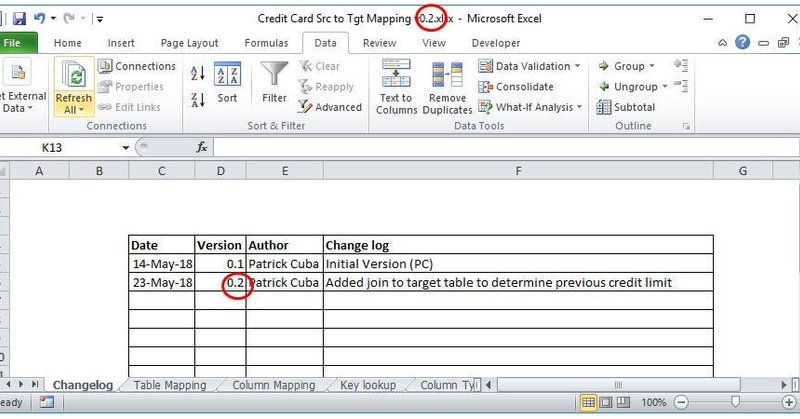Switch to the Key lookup sheet tab
The width and height of the screenshot is (800, 419).
tap(368, 385)
